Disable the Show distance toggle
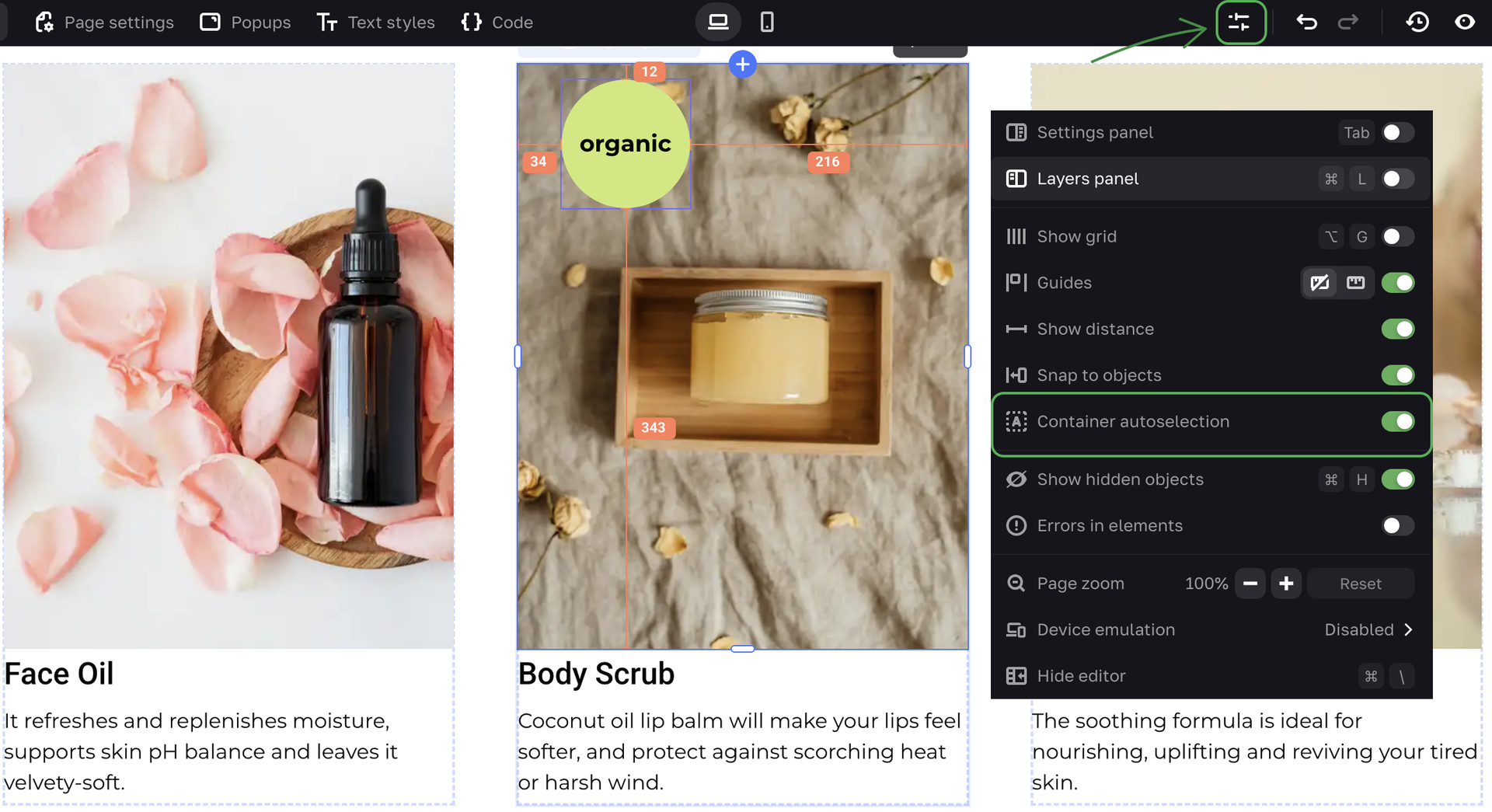This screenshot has height=812, width=1492. click(1397, 329)
